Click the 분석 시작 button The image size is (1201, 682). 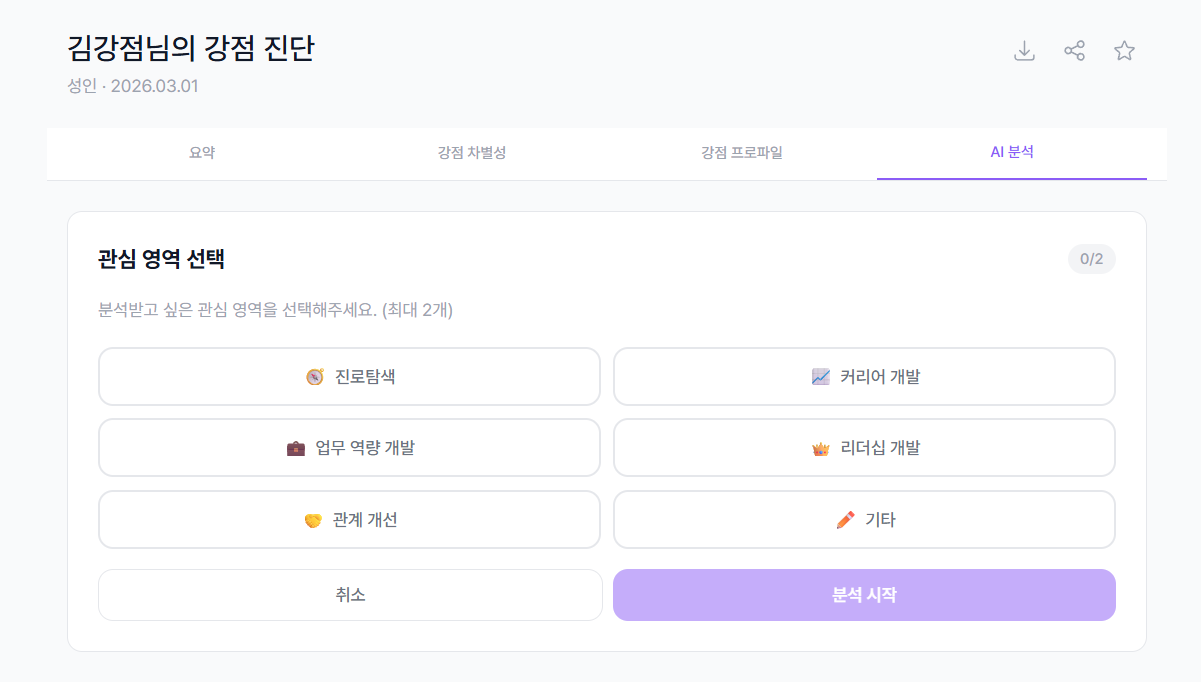(x=864, y=594)
